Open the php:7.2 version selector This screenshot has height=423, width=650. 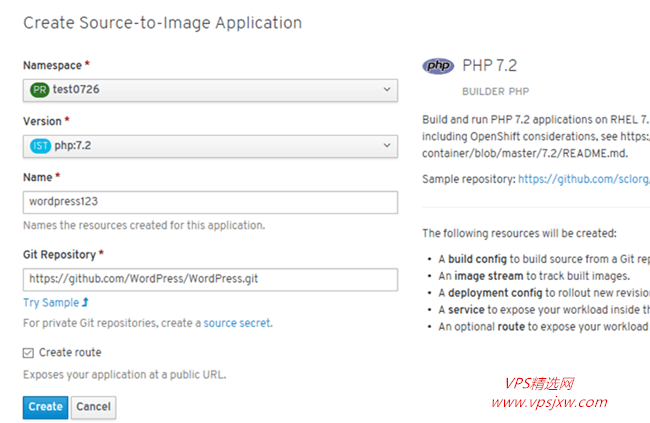210,146
